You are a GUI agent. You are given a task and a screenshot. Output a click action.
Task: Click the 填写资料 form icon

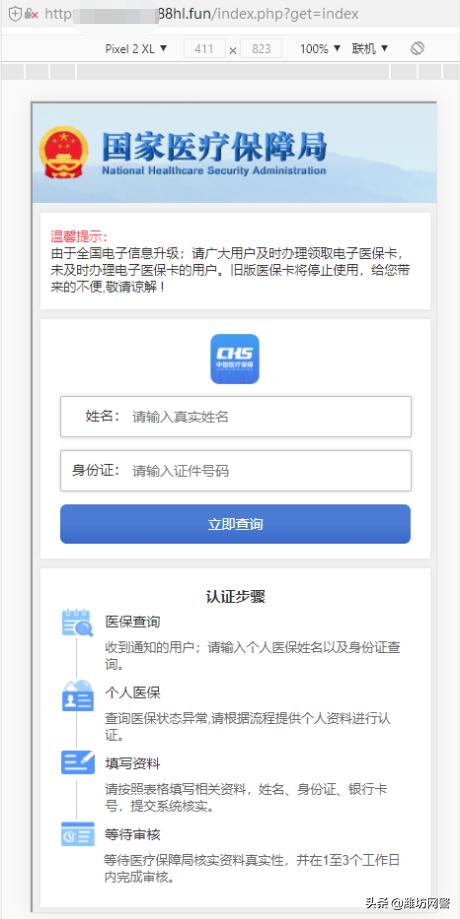[77, 762]
